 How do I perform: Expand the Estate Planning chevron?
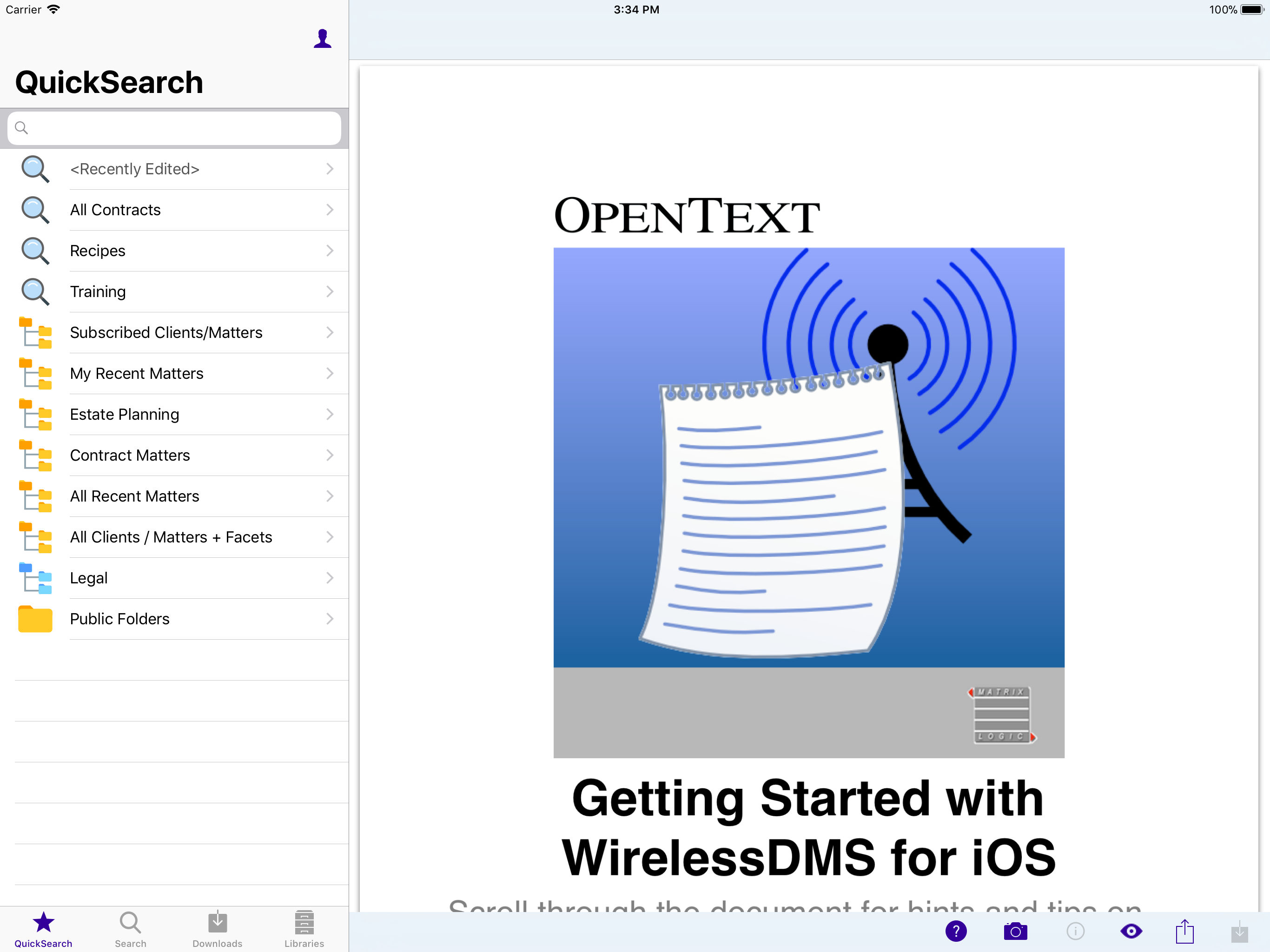coord(330,414)
